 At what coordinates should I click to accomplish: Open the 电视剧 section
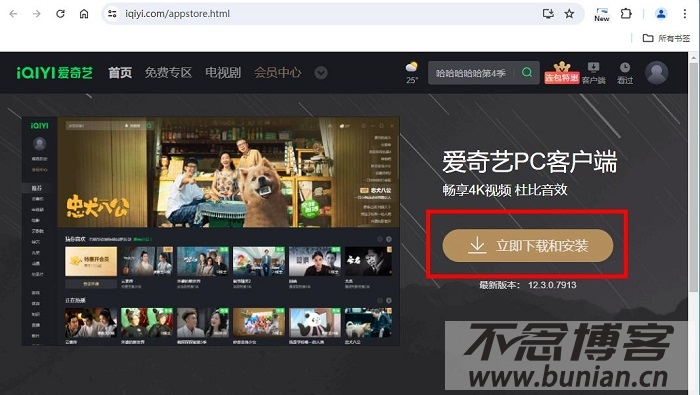pos(223,72)
